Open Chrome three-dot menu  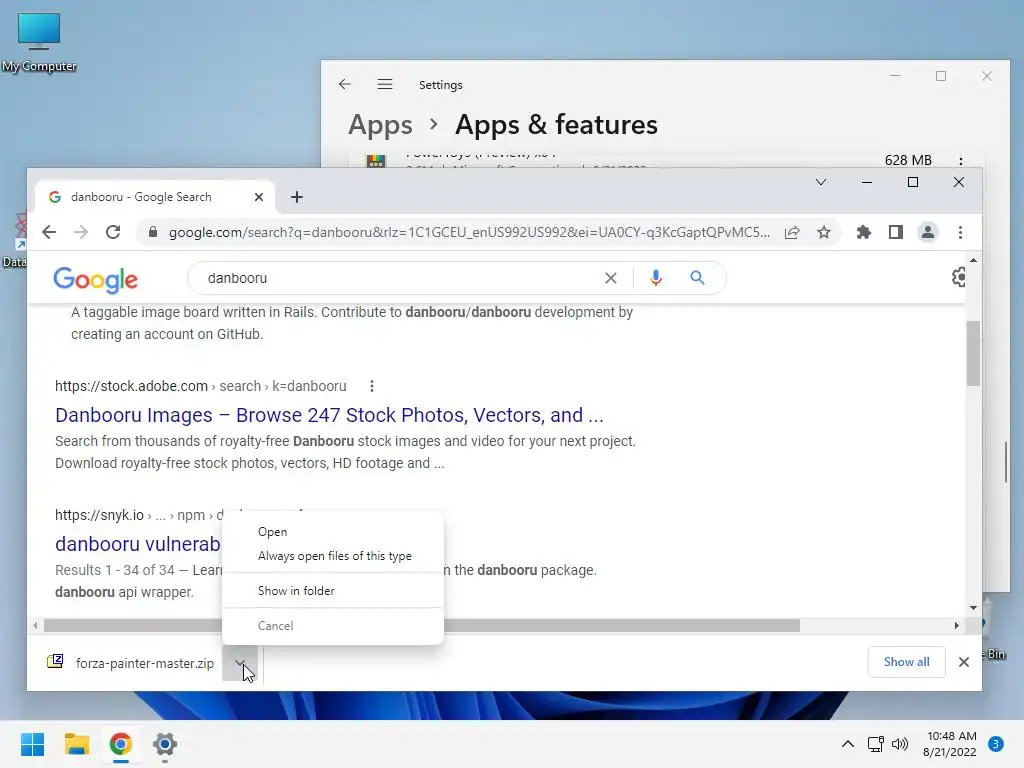(x=960, y=232)
